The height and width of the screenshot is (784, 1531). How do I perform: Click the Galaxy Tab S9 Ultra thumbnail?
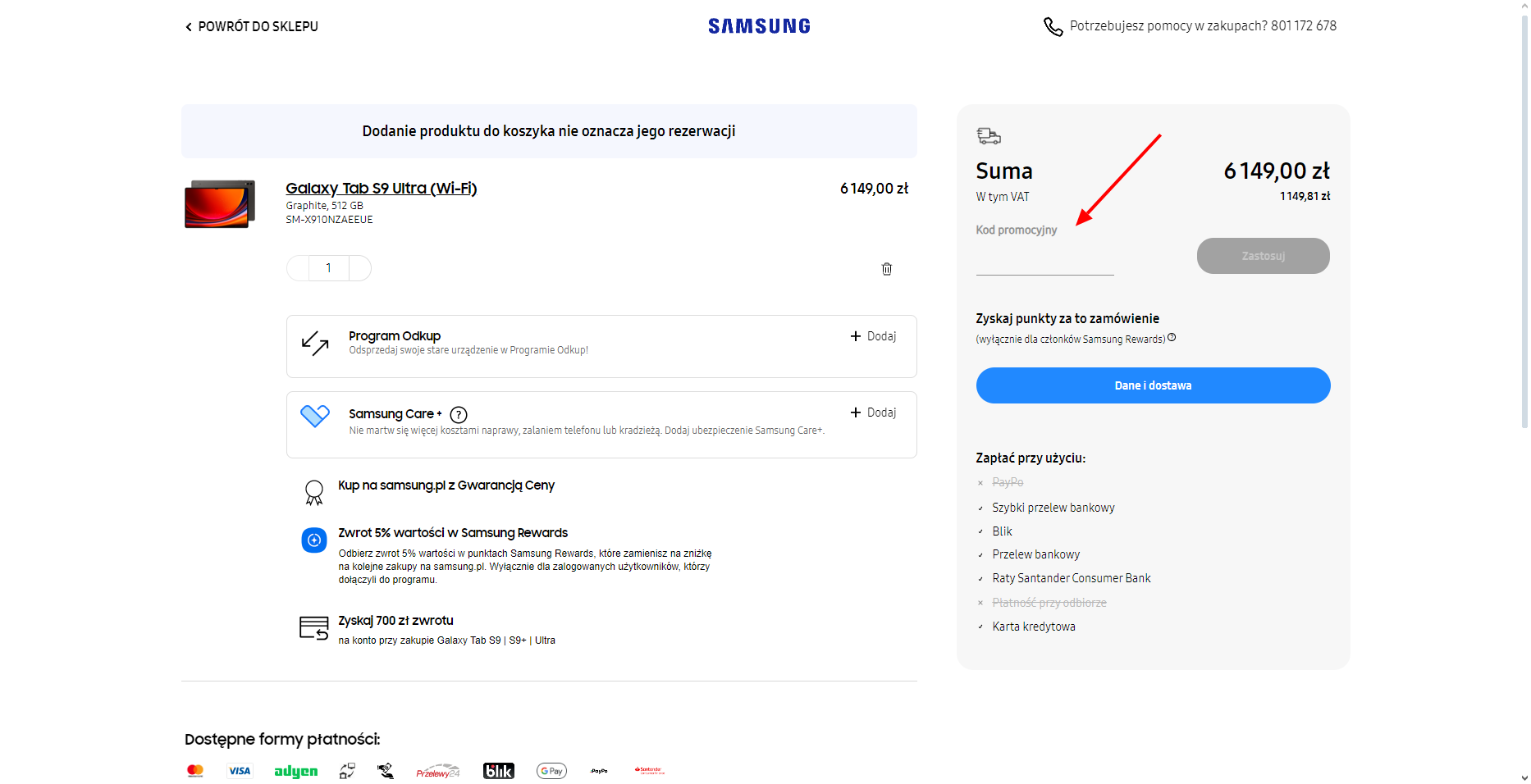click(x=220, y=203)
